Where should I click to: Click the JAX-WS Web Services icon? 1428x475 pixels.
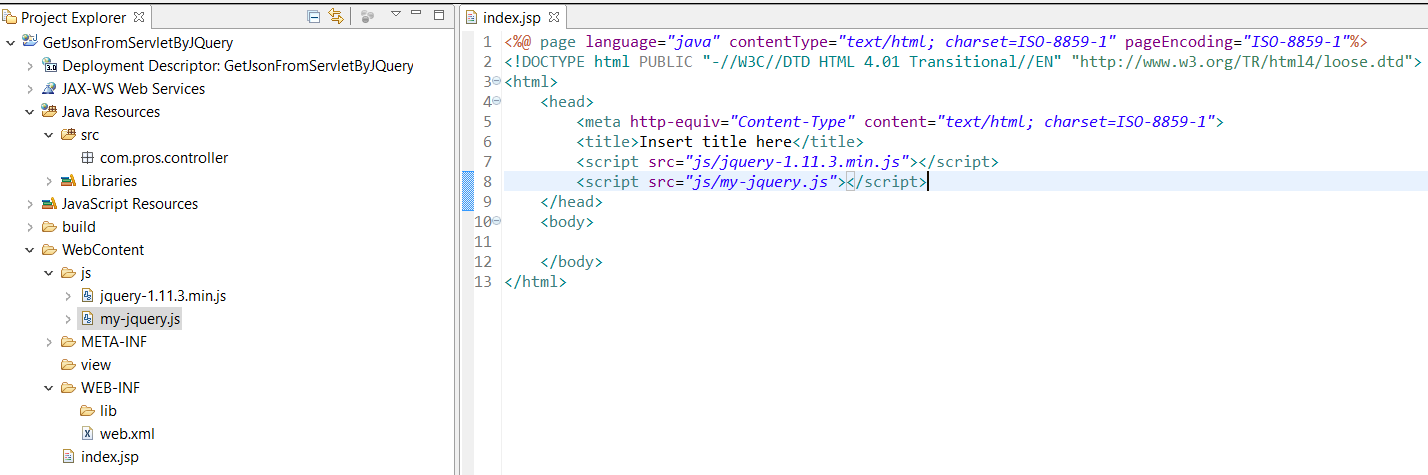pyautogui.click(x=49, y=89)
